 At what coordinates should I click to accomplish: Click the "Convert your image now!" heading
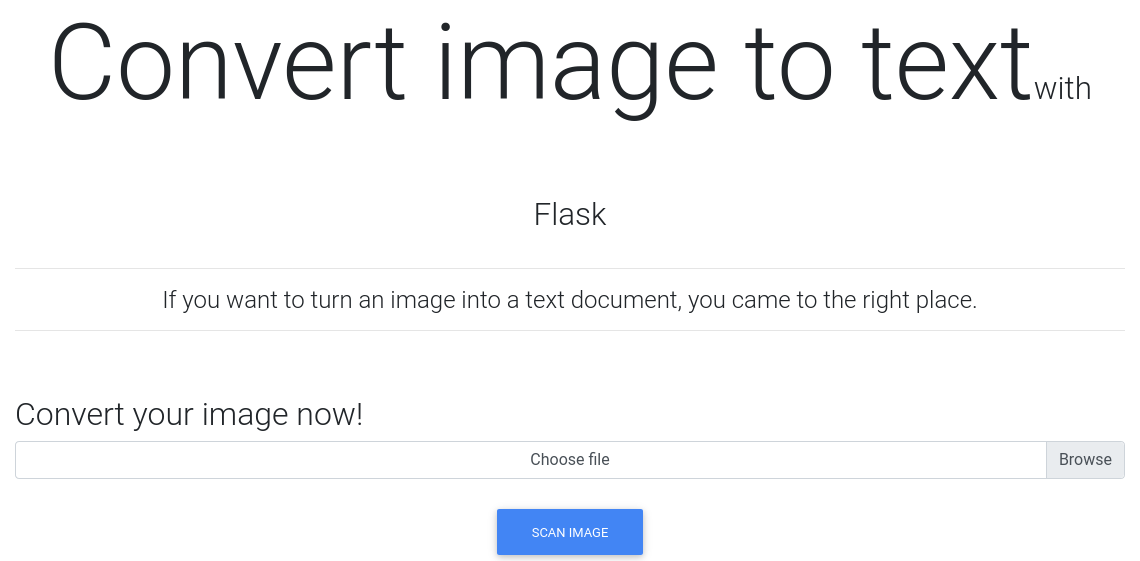[189, 414]
